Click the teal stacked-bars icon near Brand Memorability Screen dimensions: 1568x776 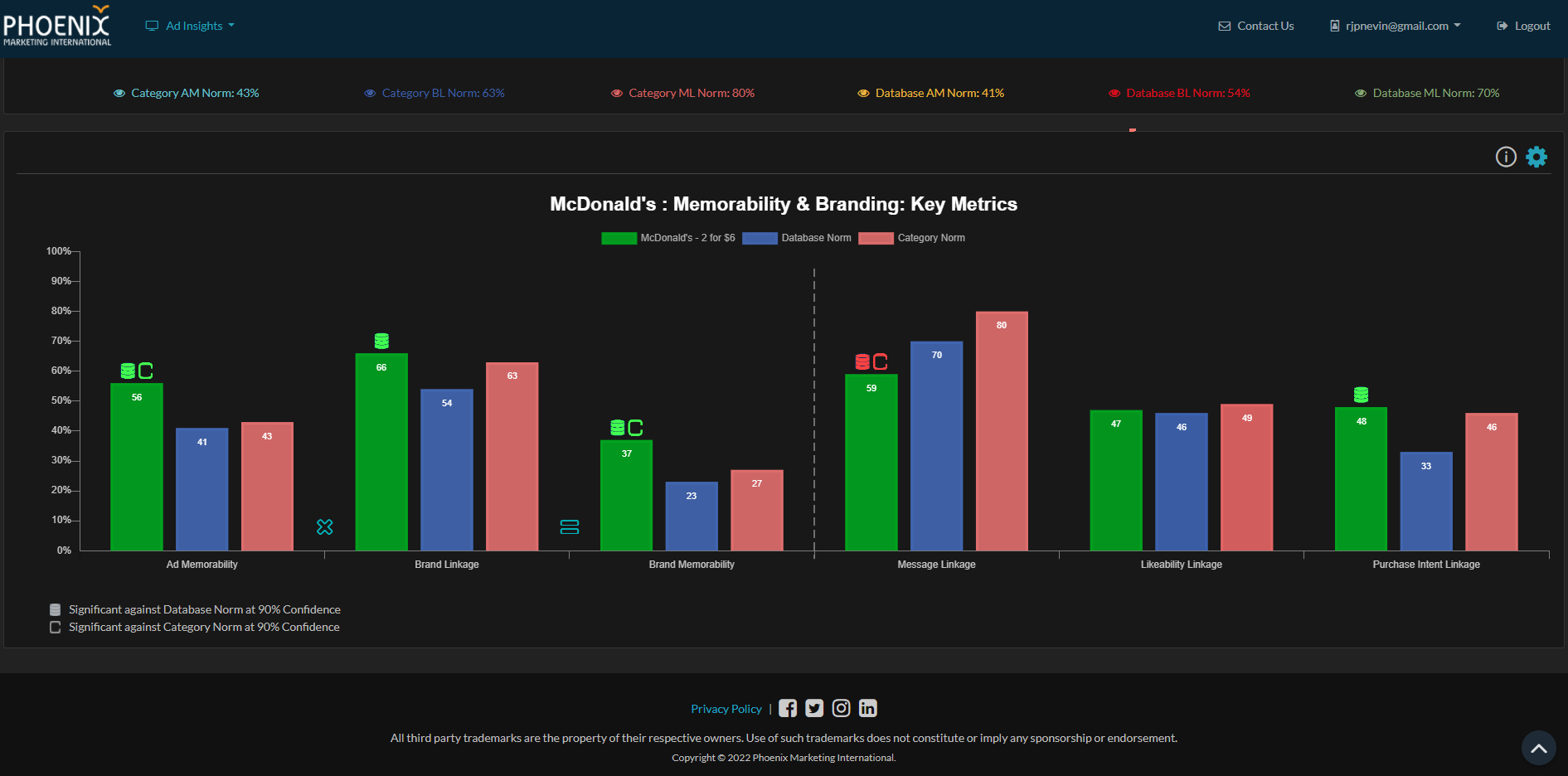570,526
